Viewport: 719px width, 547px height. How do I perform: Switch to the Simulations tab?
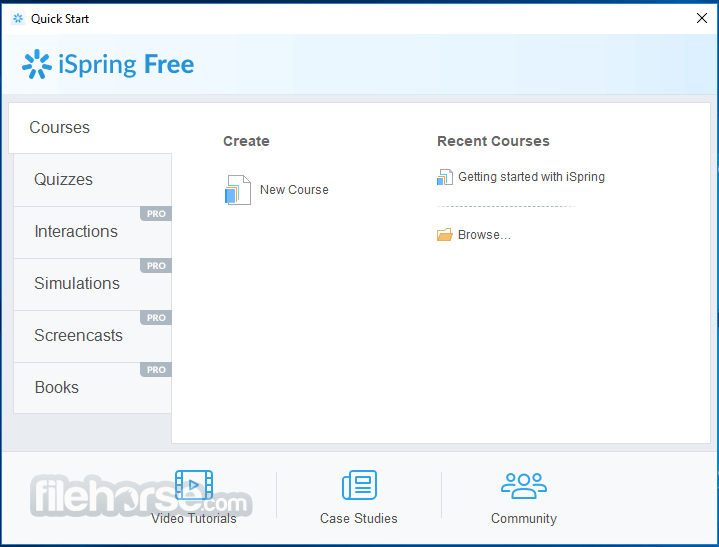(93, 284)
